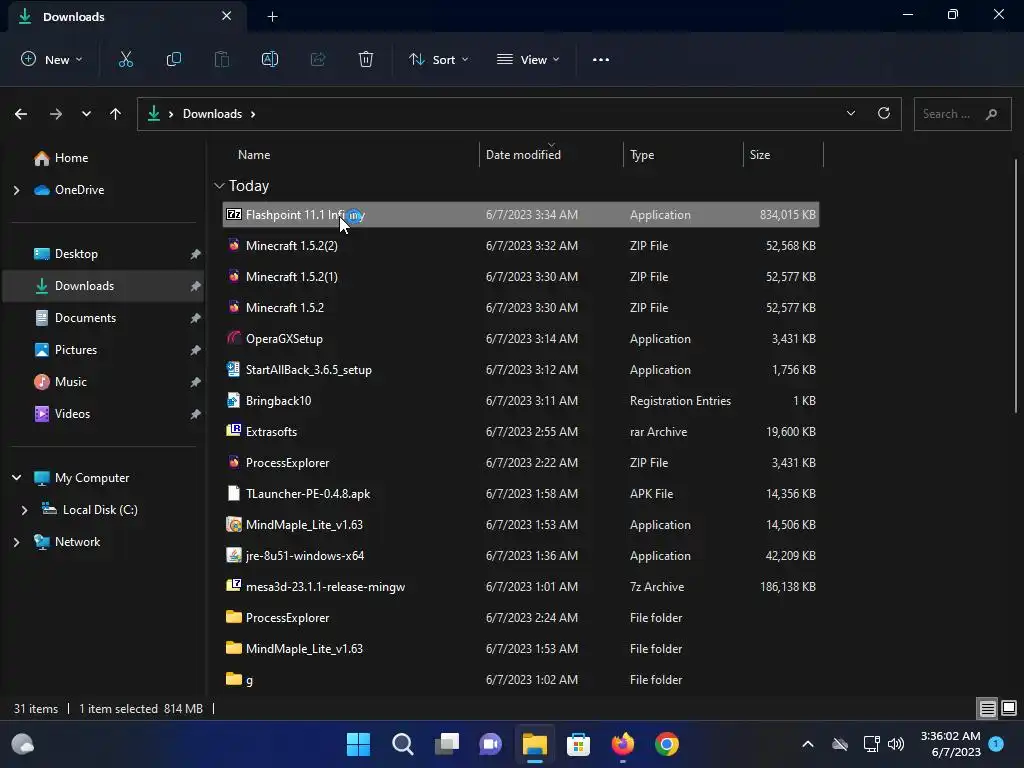1024x768 pixels.
Task: Click the Delete trash can icon
Action: (x=366, y=59)
